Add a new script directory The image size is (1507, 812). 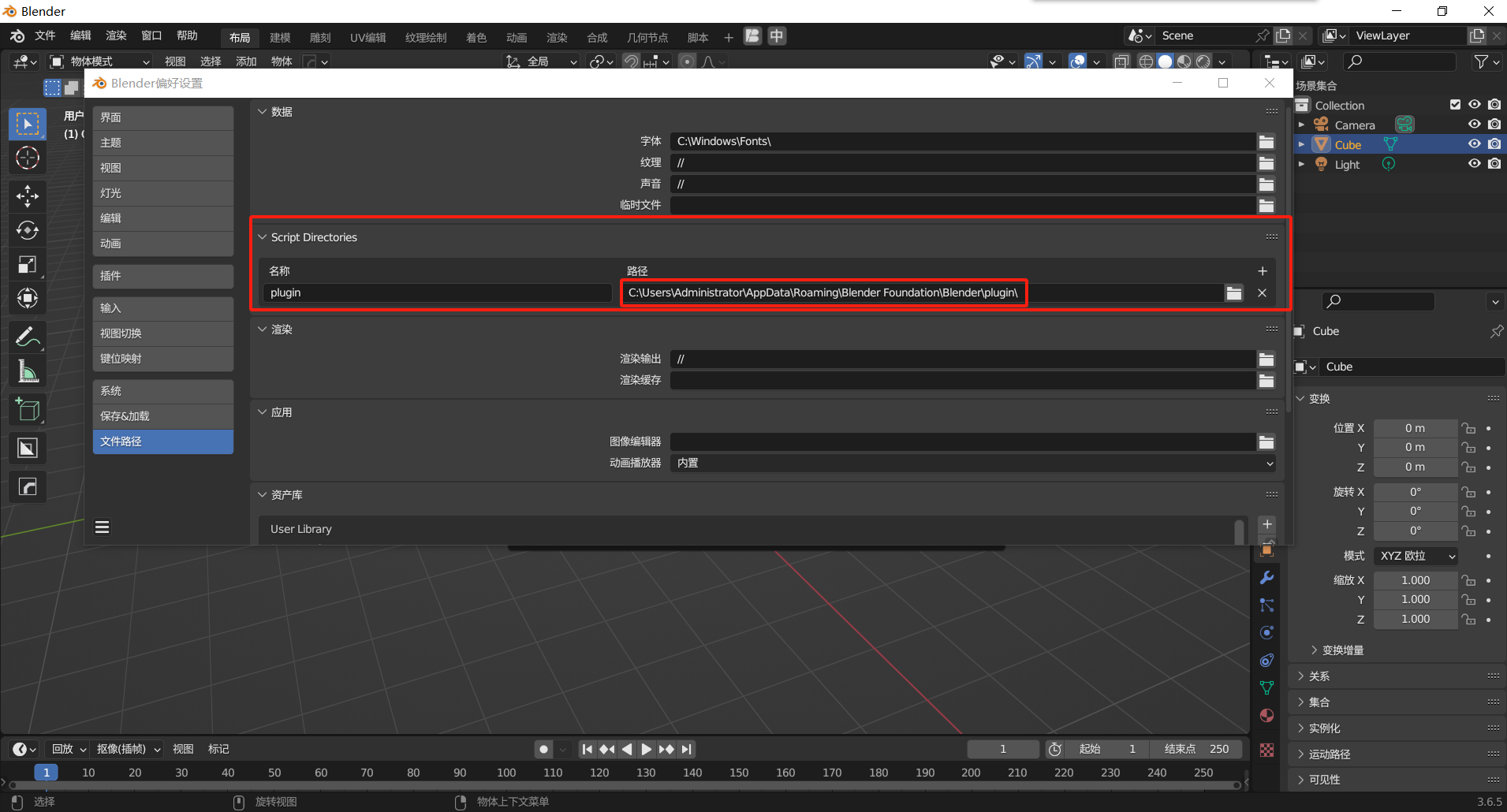1262,270
